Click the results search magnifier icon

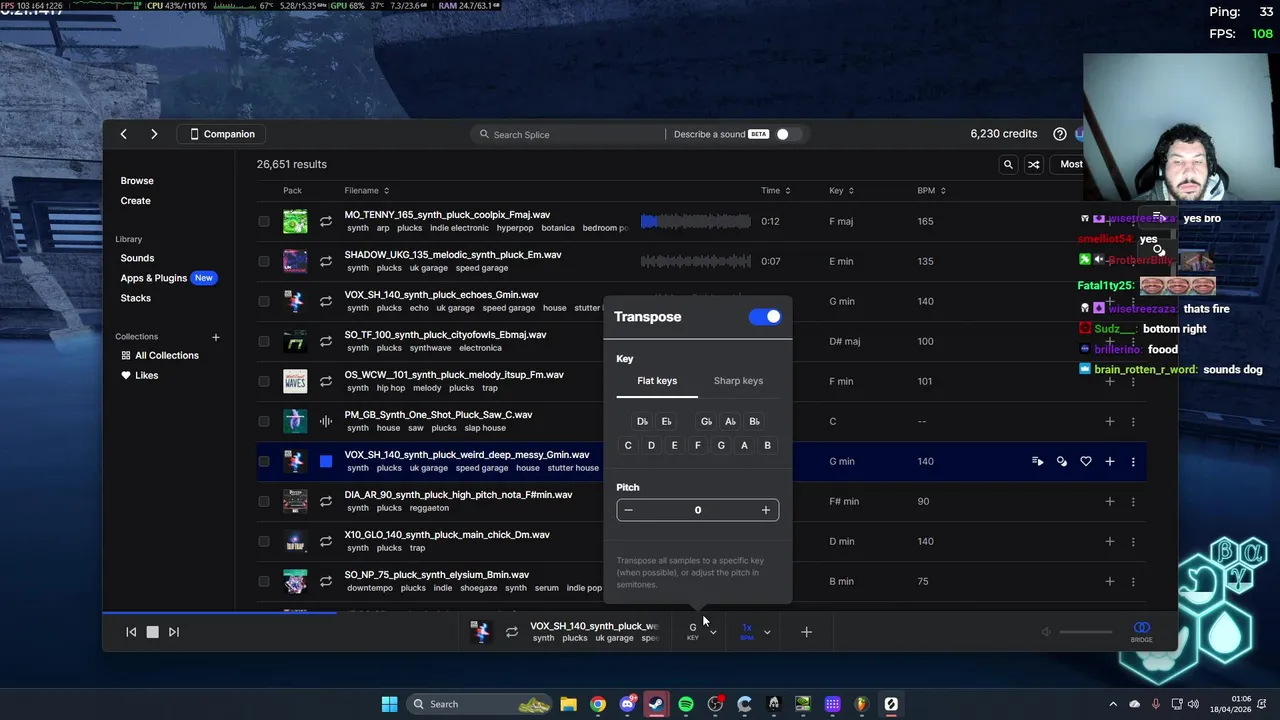[x=1008, y=164]
